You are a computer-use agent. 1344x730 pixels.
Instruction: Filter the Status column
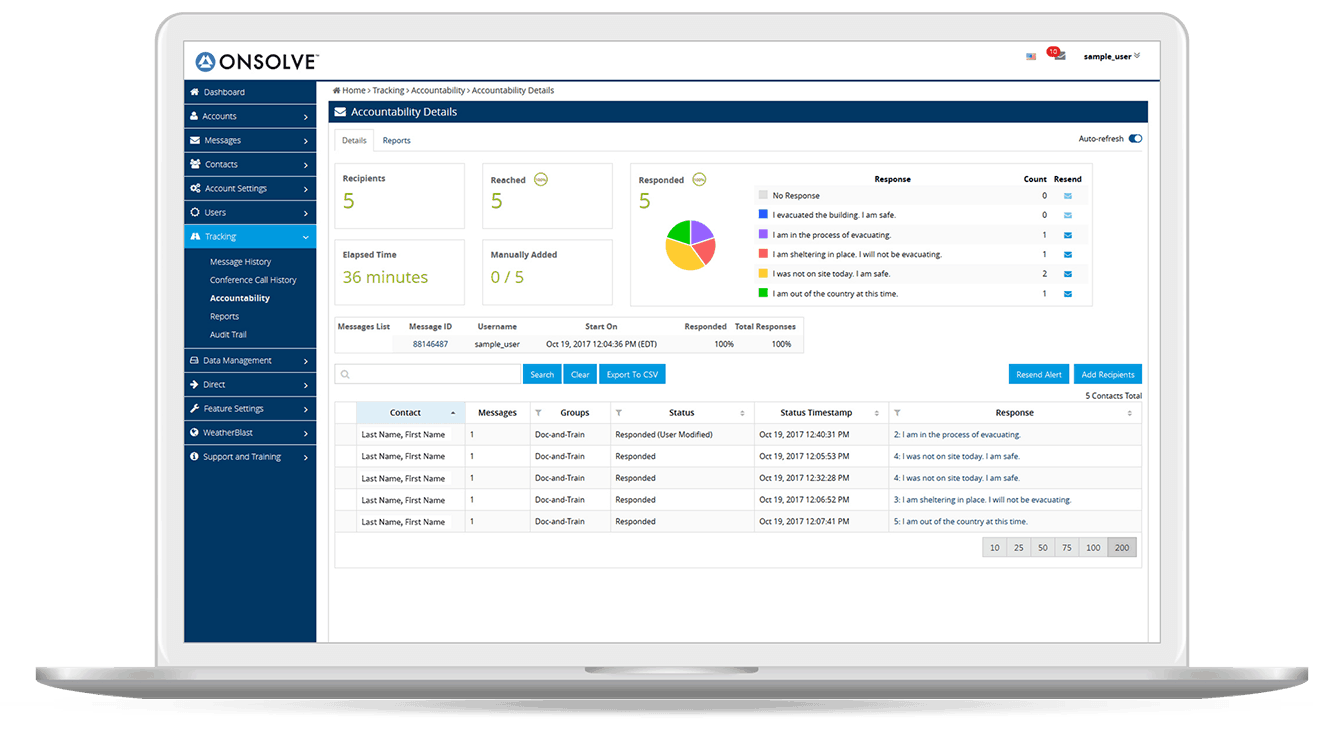pos(619,413)
